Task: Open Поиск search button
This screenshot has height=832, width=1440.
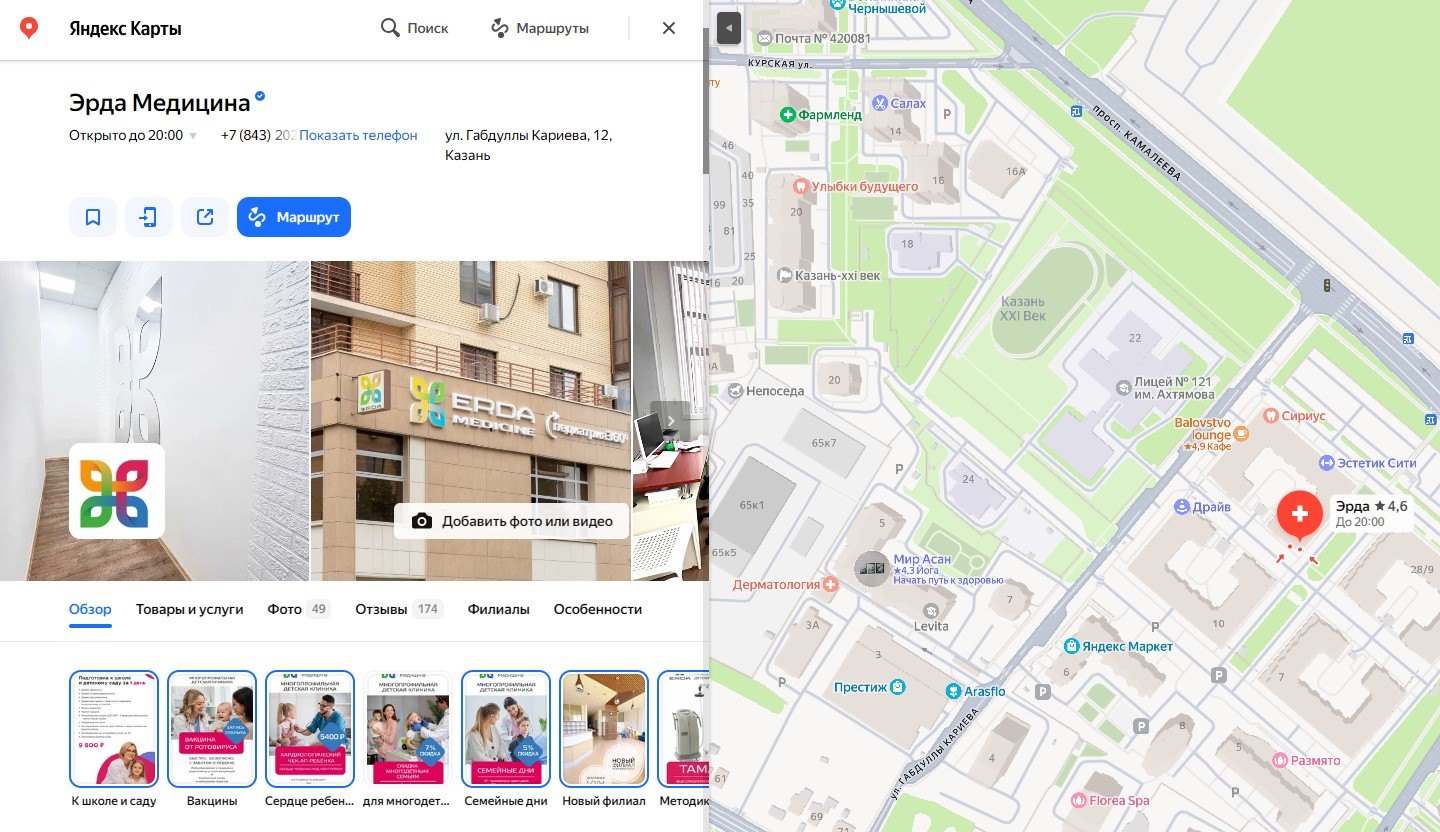Action: (x=415, y=28)
